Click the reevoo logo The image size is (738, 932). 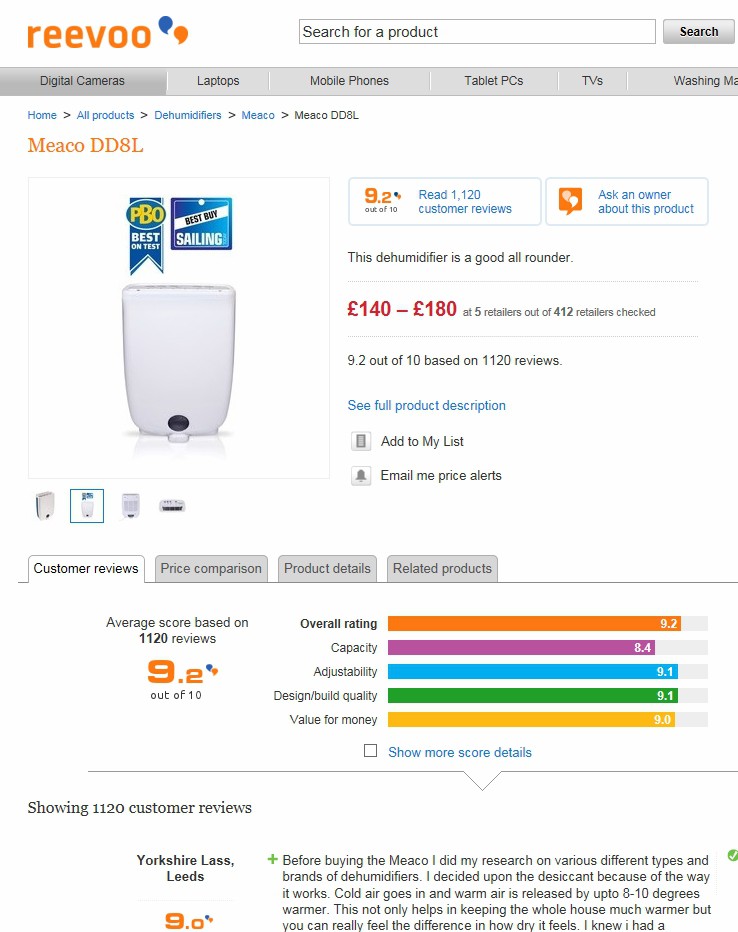click(x=108, y=33)
